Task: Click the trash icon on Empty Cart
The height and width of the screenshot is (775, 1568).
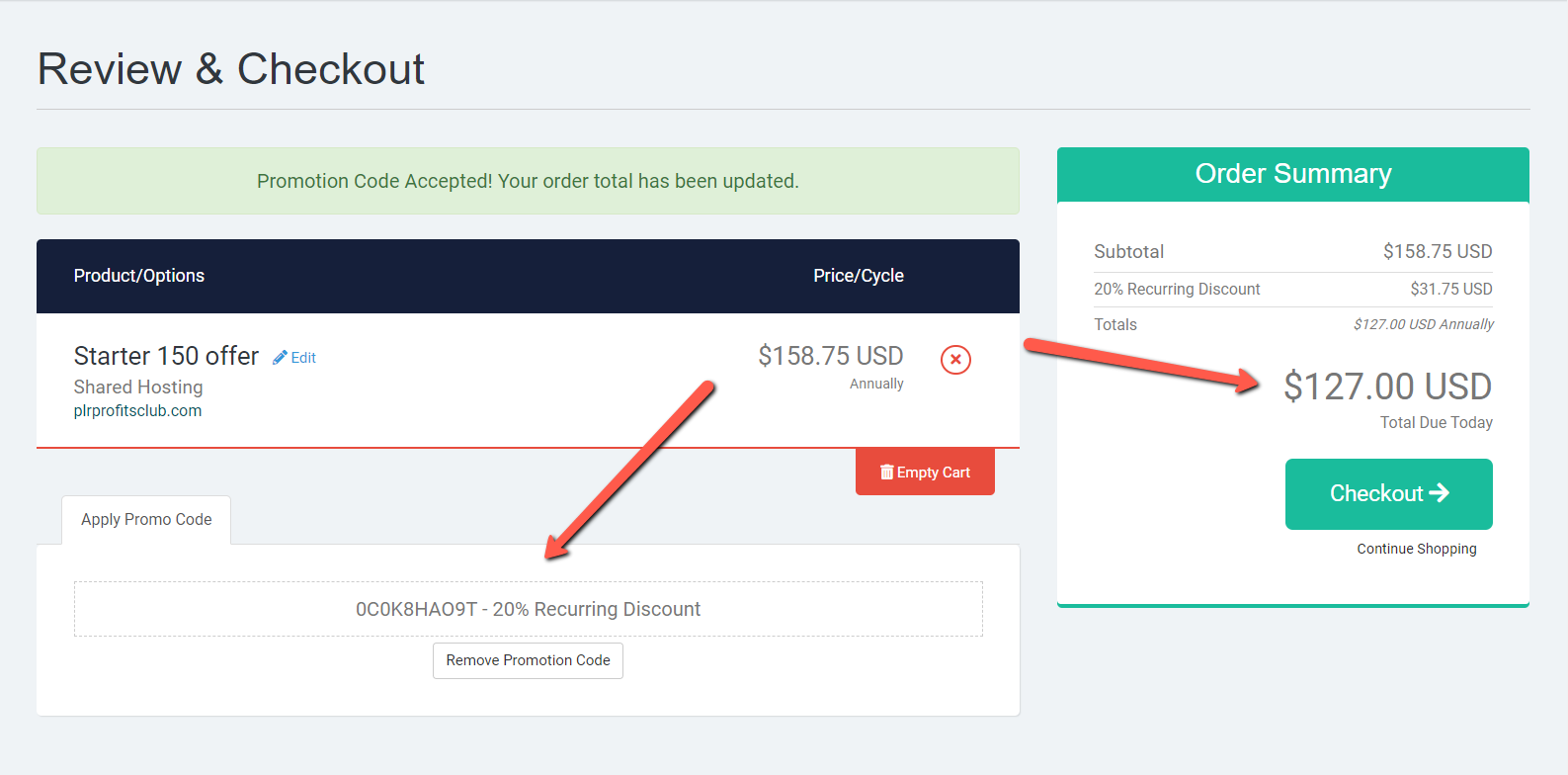Action: point(886,473)
